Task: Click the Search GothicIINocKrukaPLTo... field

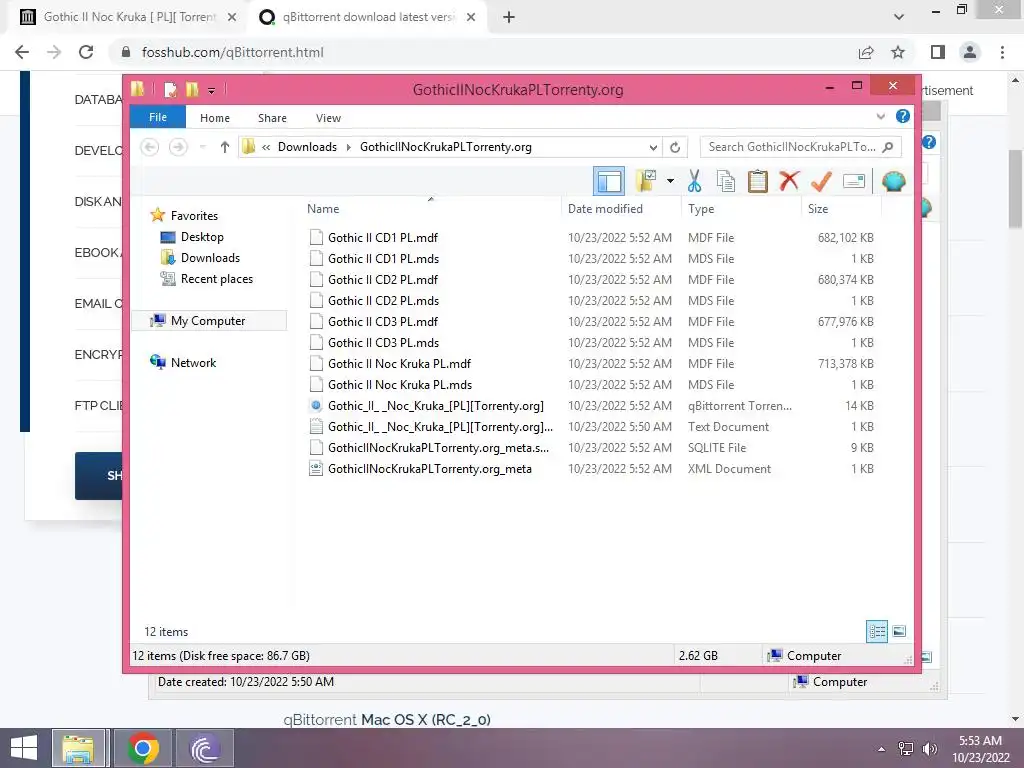Action: pyautogui.click(x=800, y=147)
